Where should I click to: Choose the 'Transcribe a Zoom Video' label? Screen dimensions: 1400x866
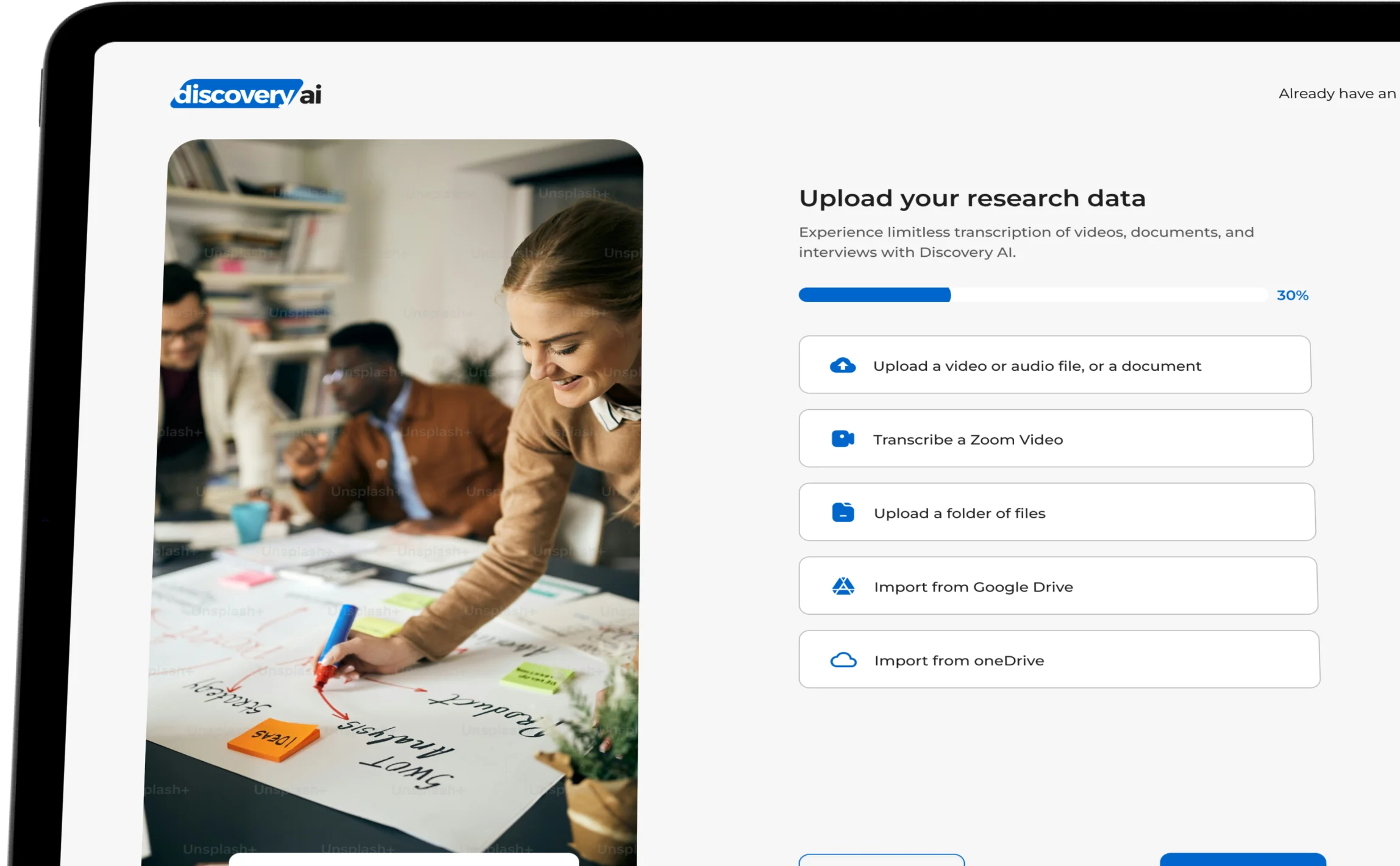pyautogui.click(x=968, y=440)
